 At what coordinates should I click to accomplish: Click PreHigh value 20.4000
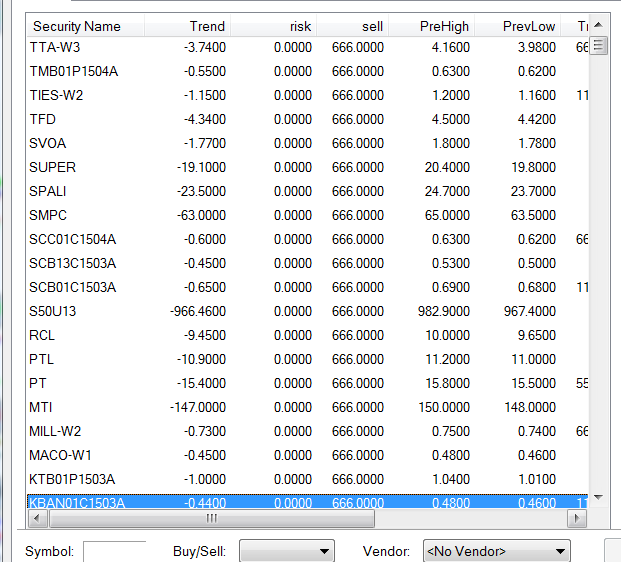[x=448, y=168]
